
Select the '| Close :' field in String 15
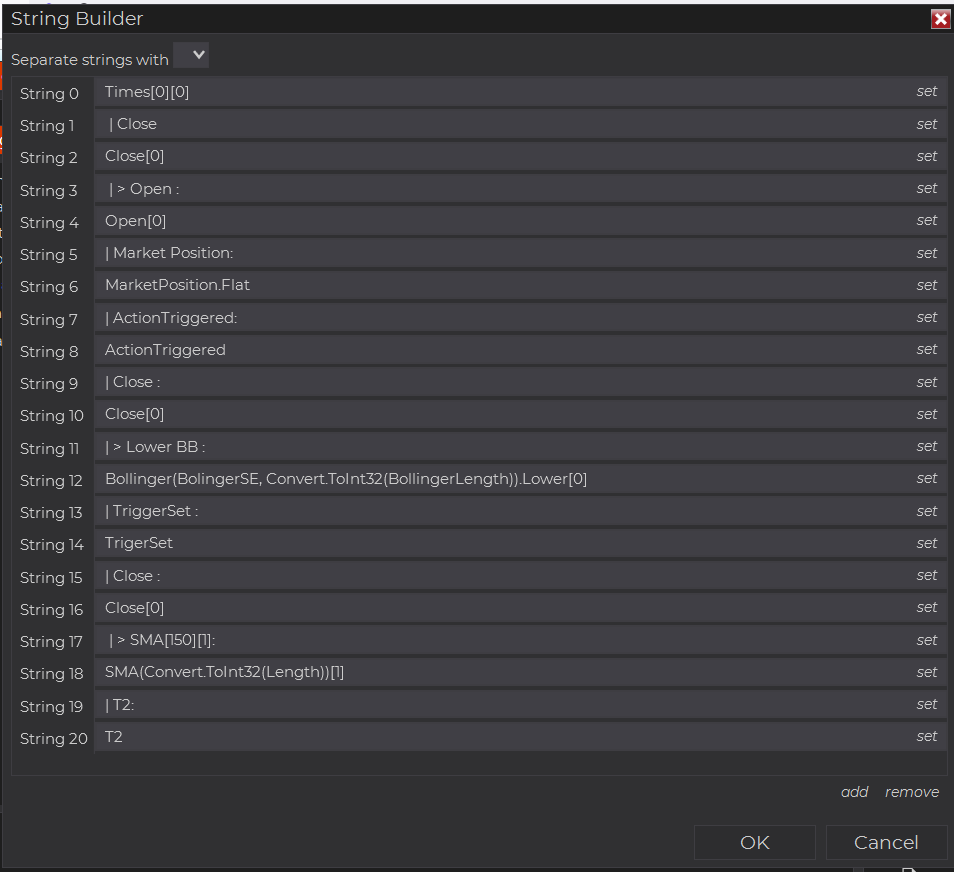[x=520, y=576]
